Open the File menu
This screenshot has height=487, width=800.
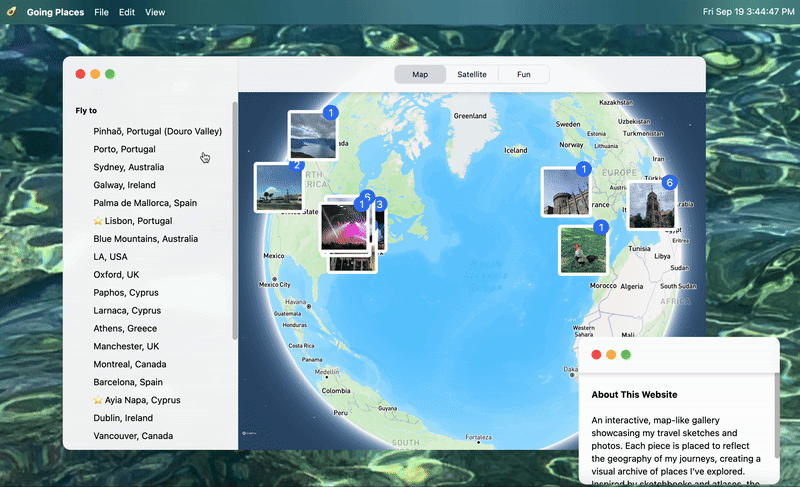[101, 12]
